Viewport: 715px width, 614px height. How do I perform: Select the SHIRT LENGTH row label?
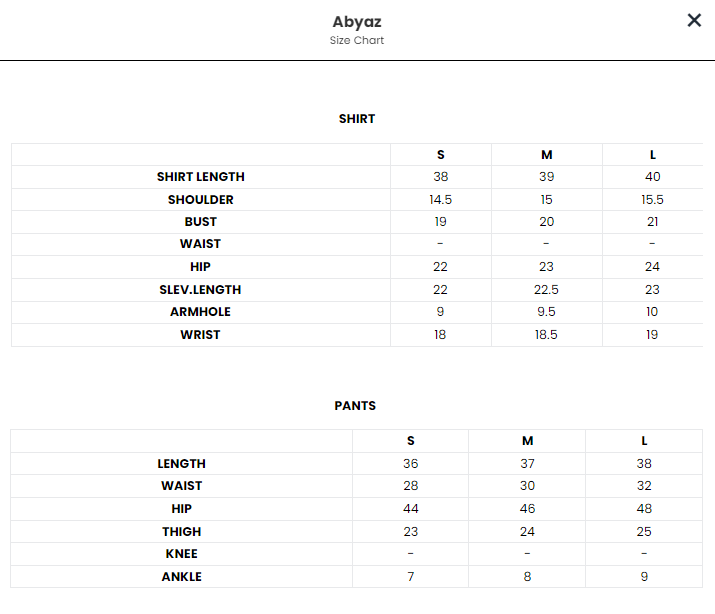coord(201,177)
